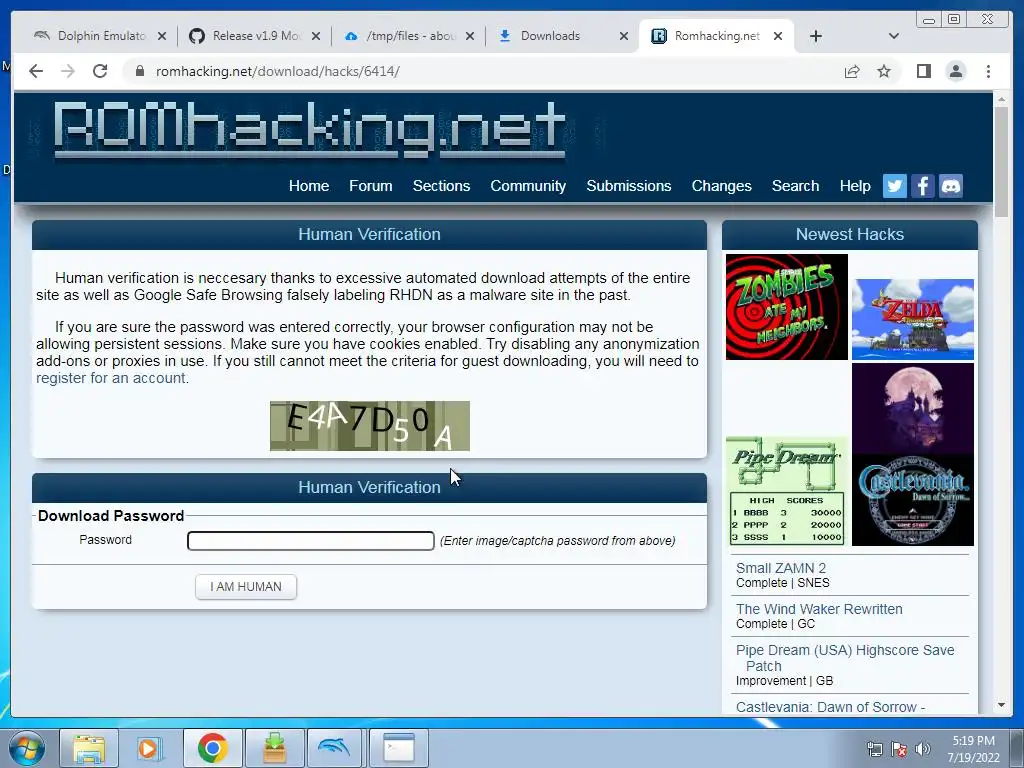Close the Release v1.9 tab
1024x768 pixels.
coord(316,36)
